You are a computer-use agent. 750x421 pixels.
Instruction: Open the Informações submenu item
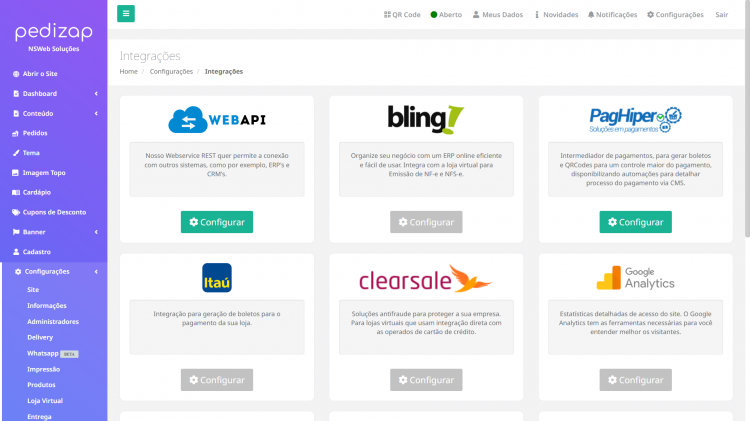(x=46, y=306)
